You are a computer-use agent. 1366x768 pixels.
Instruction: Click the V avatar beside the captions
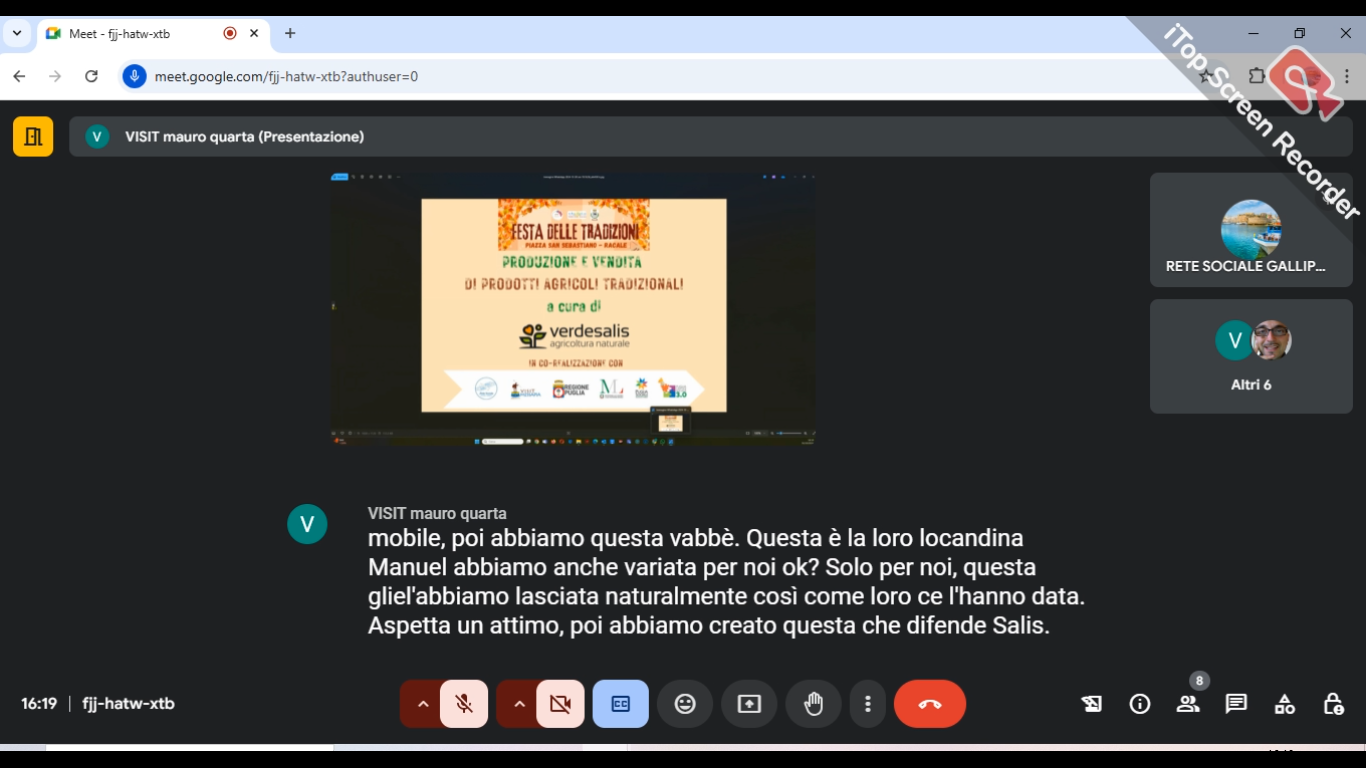(307, 524)
